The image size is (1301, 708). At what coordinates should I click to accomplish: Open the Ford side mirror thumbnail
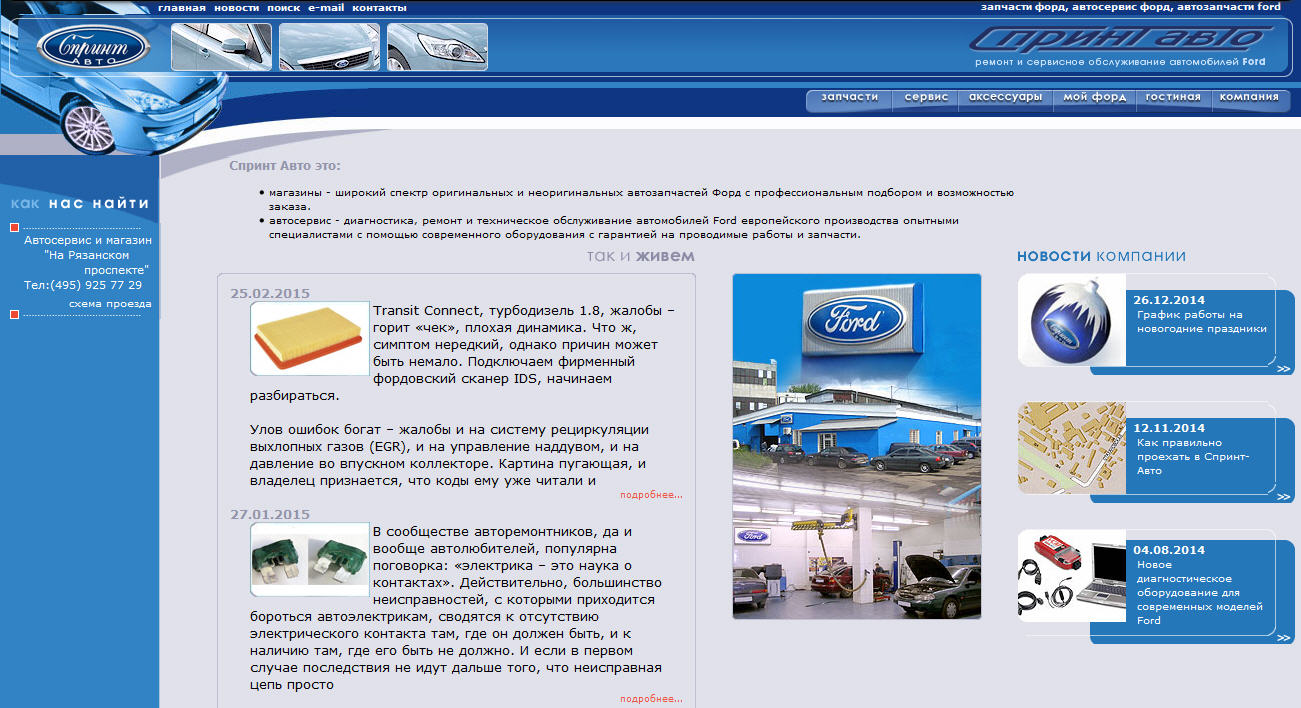(222, 47)
